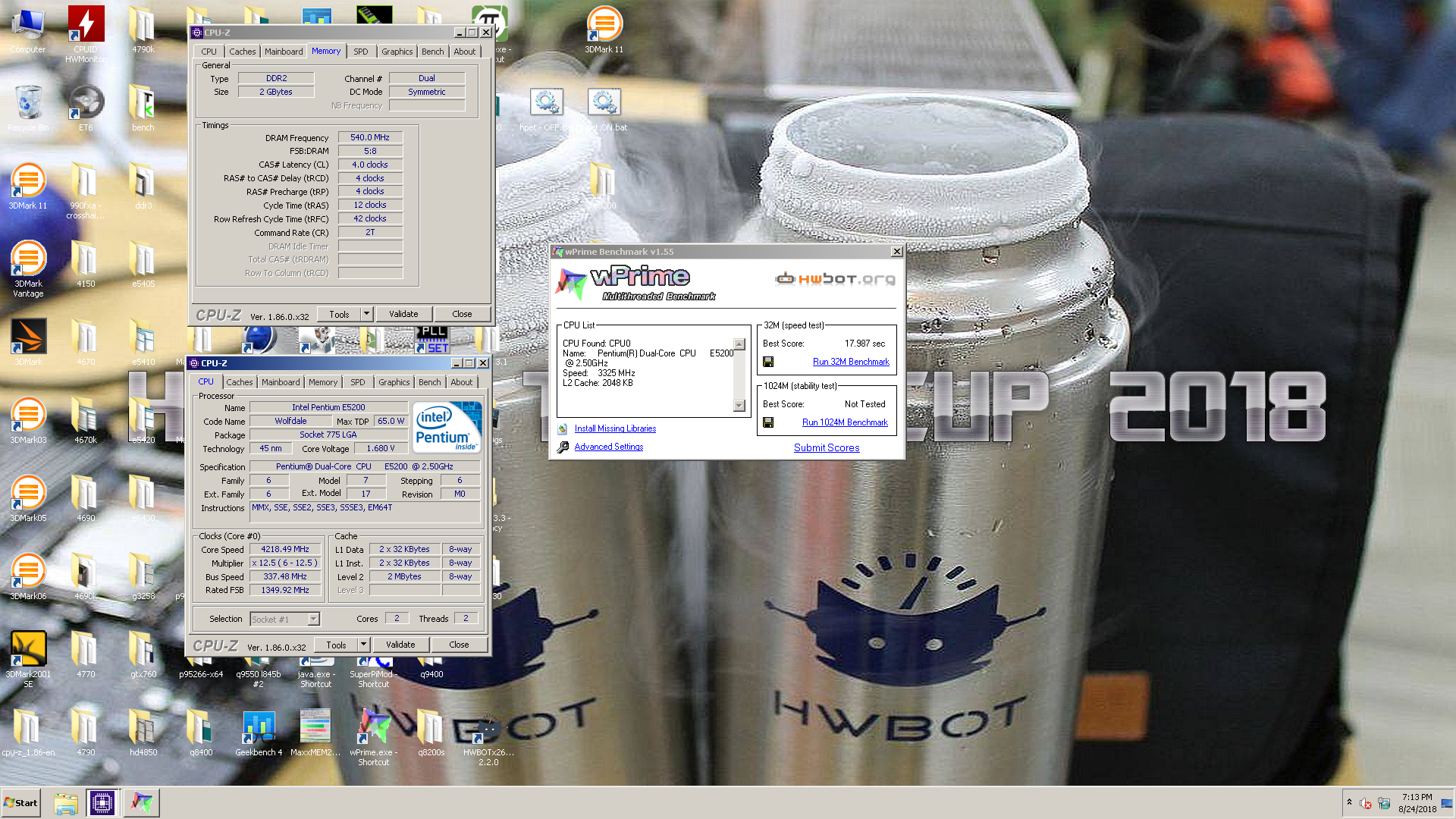The height and width of the screenshot is (819, 1456).
Task: Launch 3DMark Vantage shortcut
Action: (28, 268)
